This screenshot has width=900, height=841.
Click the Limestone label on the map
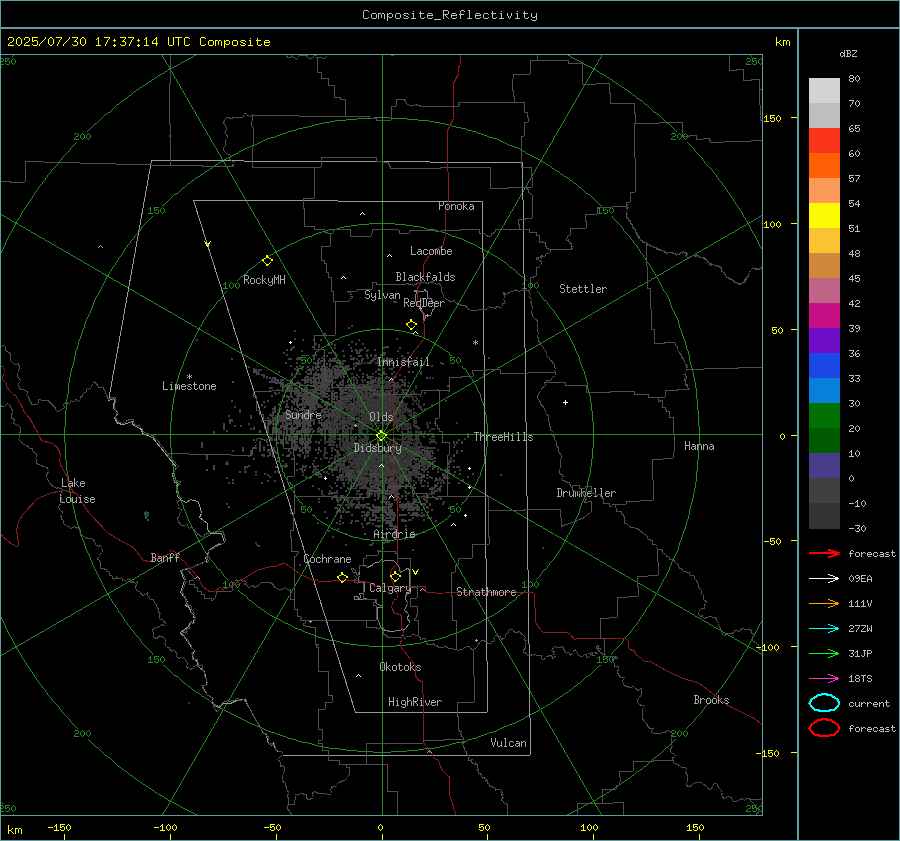[x=189, y=386]
